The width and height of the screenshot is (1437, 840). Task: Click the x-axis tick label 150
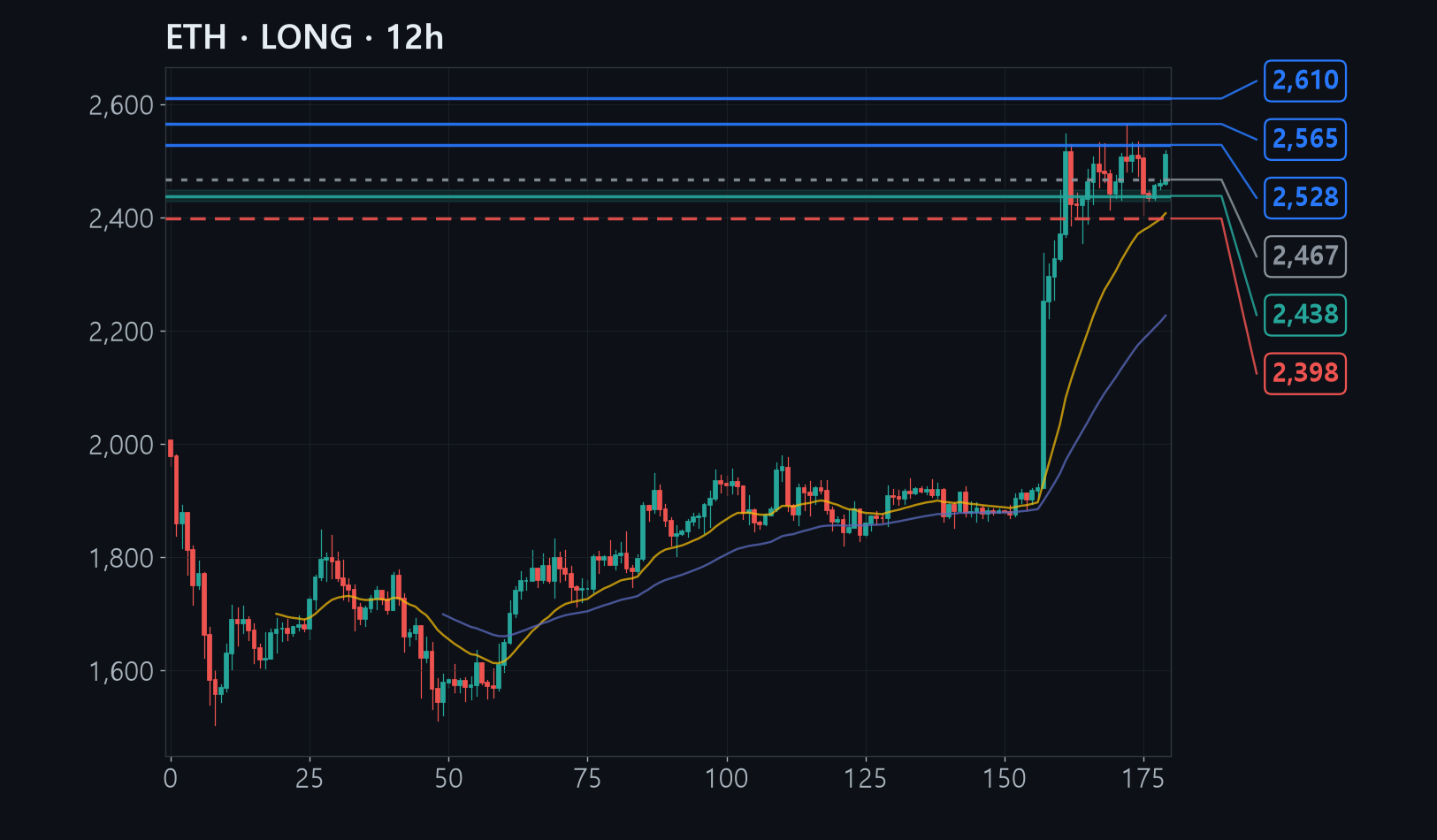click(x=1005, y=779)
